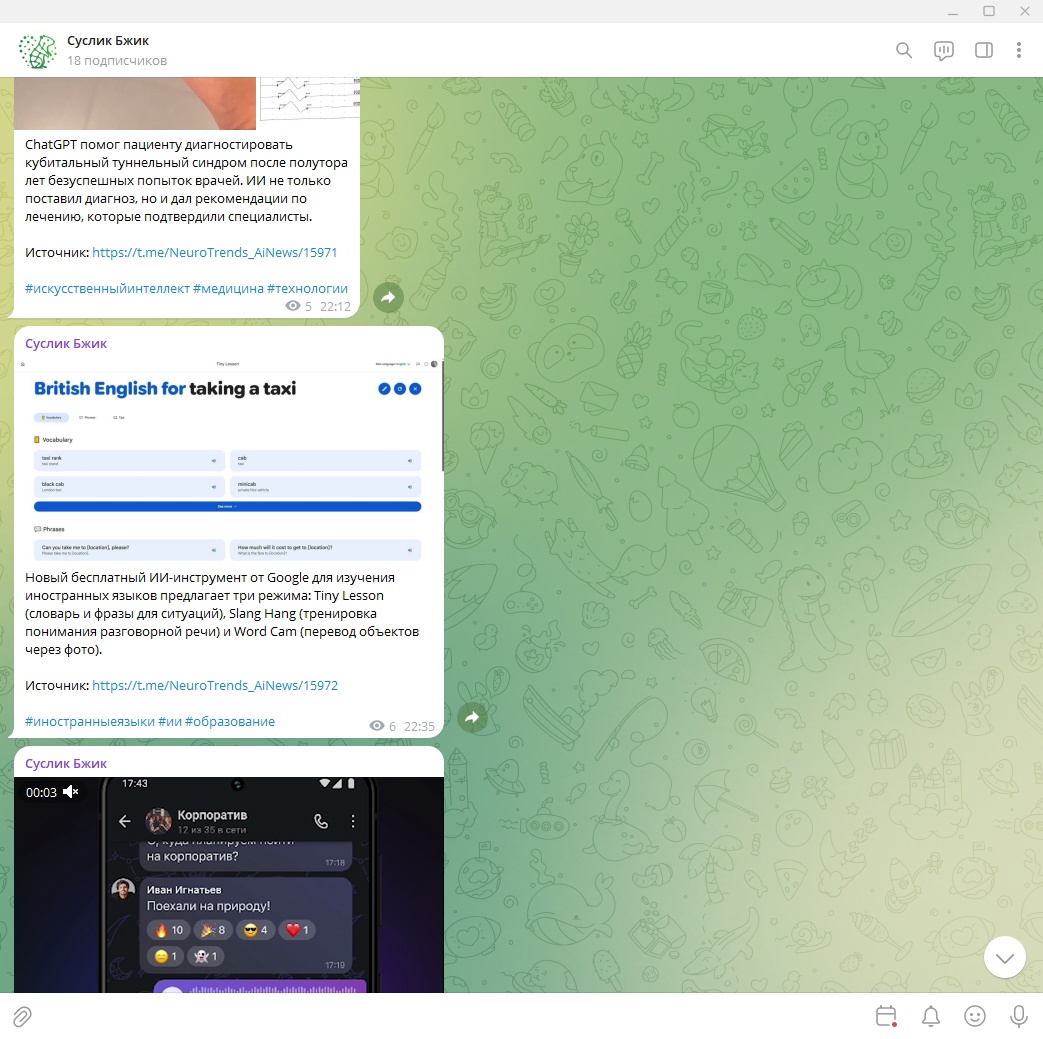Open source link t.me/NeuroTrends_AiNews/15972
This screenshot has height=1039, width=1043.
coord(216,685)
